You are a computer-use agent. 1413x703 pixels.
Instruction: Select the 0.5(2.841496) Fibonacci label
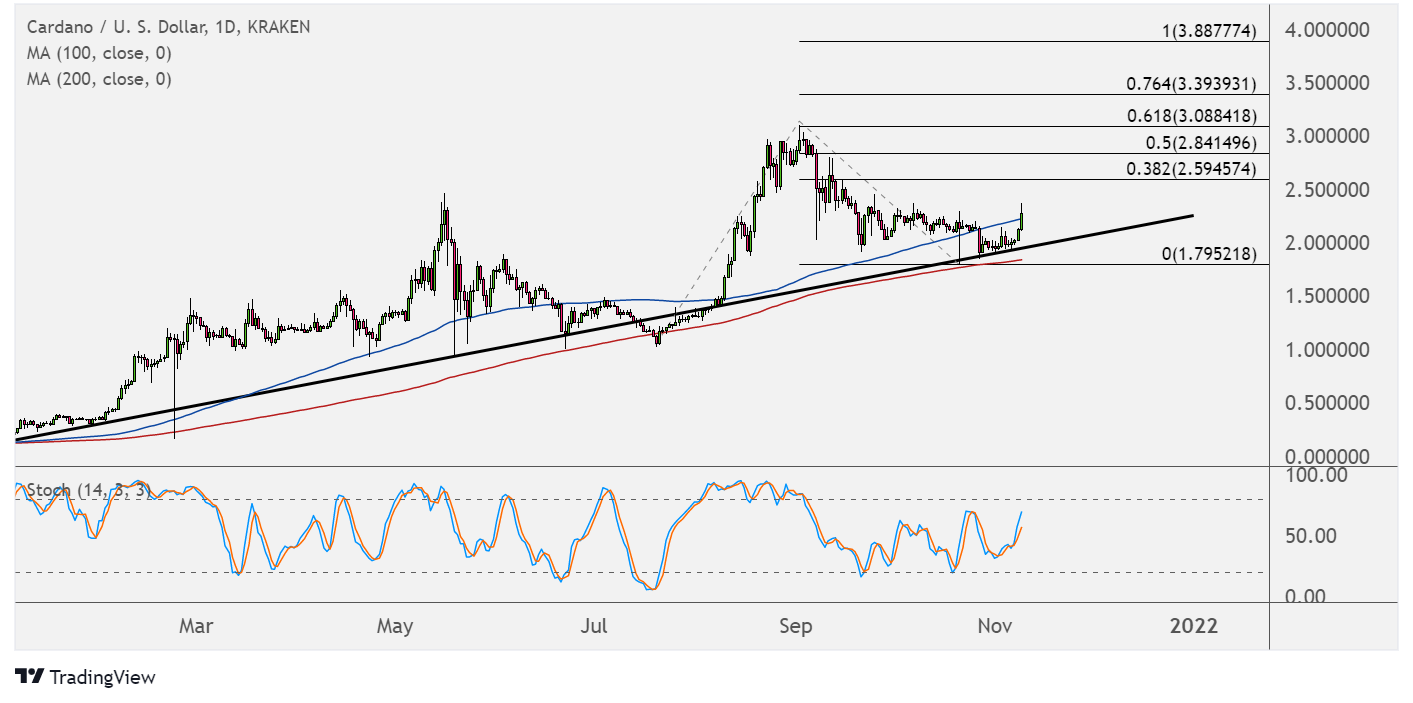1199,142
